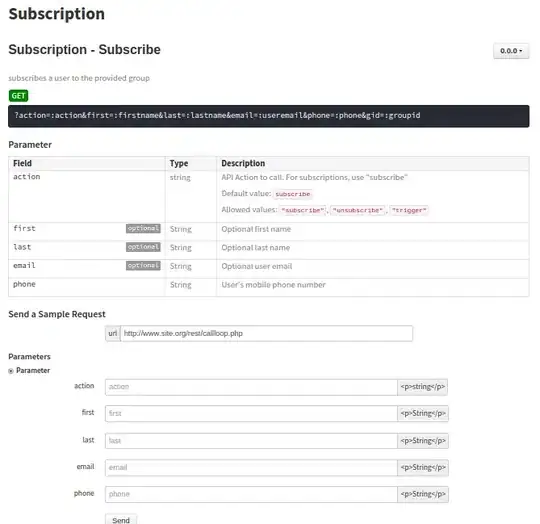The image size is (540, 524).
Task: Click the action parameter input
Action: pyautogui.click(x=251, y=387)
